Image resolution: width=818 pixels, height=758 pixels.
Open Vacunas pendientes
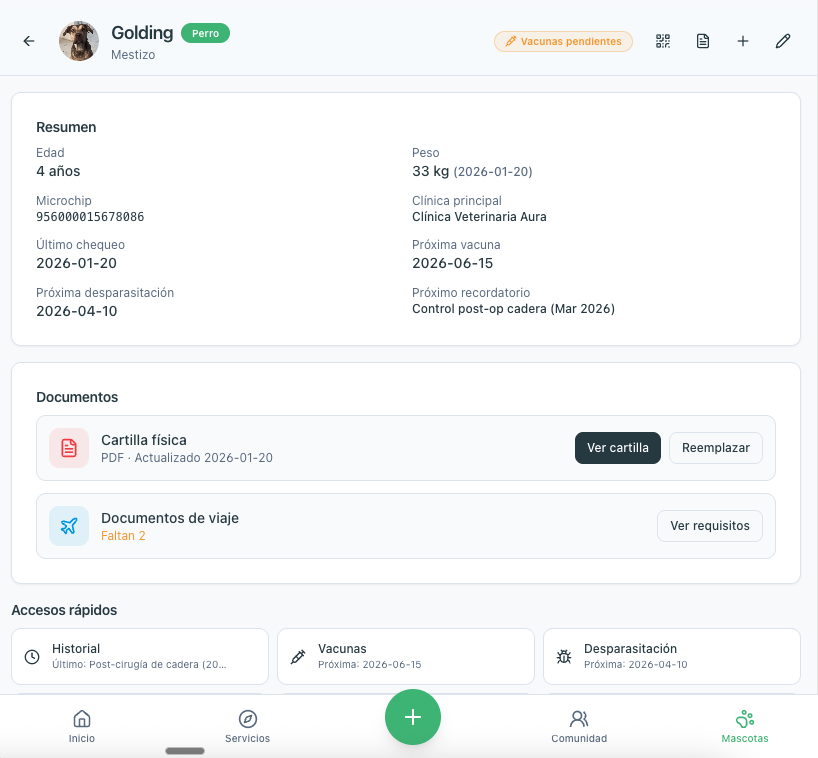[563, 41]
